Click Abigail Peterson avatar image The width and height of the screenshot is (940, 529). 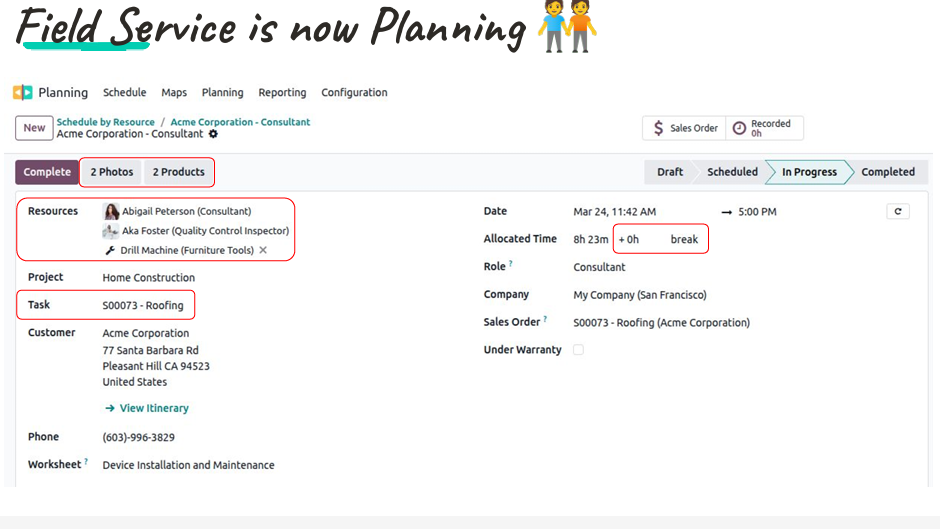point(111,211)
